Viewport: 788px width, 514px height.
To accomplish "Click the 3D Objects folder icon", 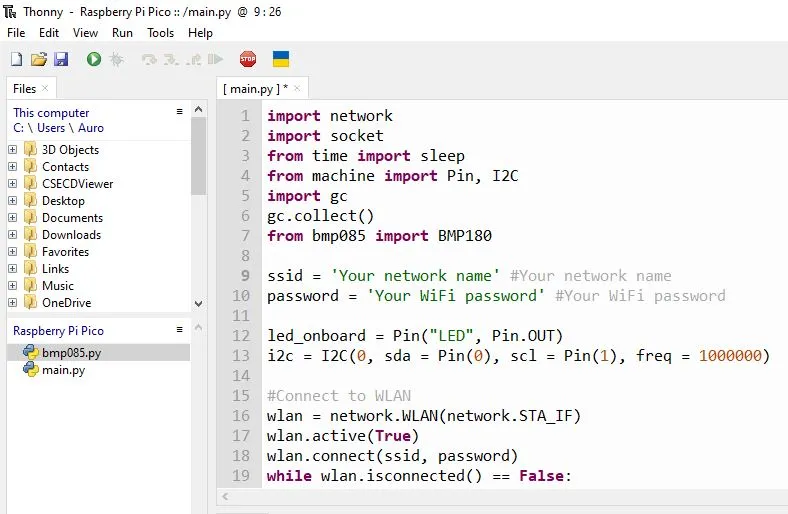I will coord(31,149).
